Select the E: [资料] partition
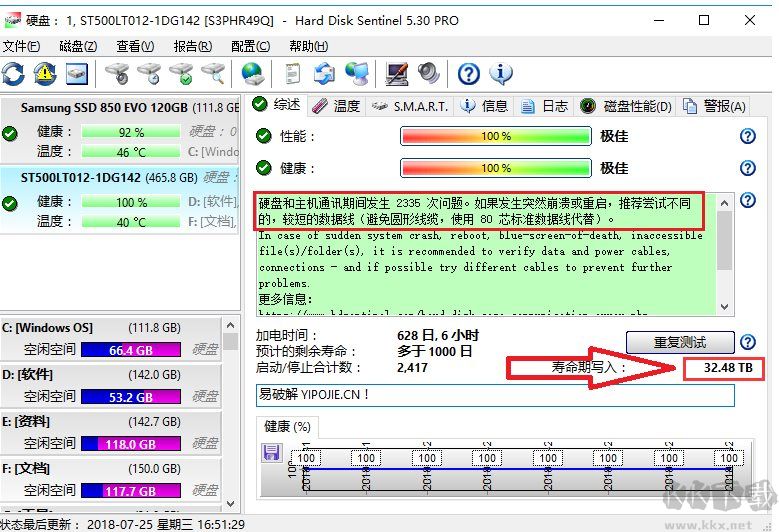The image size is (779, 532). 110,433
